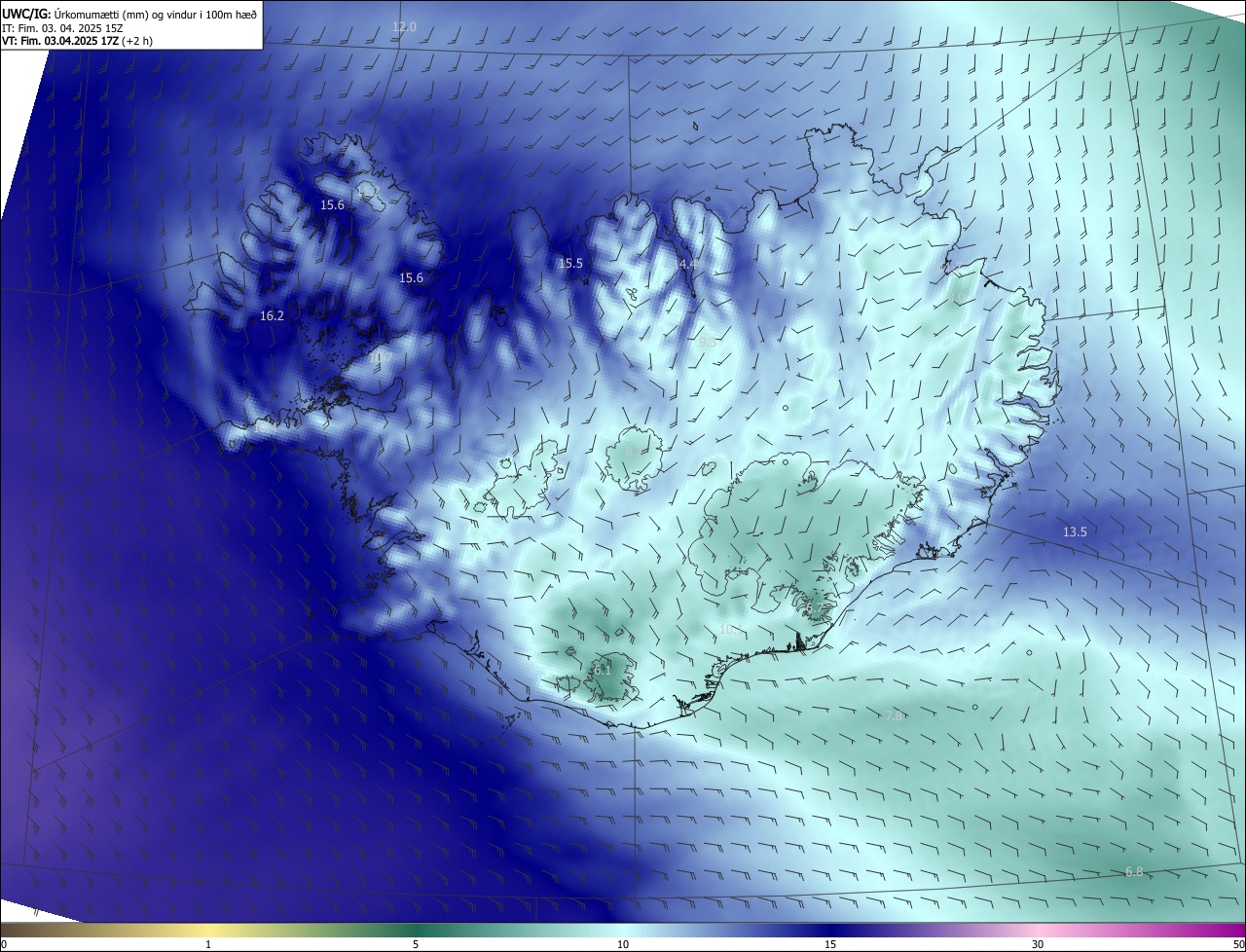Click the 0 label on the color scale
Screen dimensions: 1246x952
(x=4, y=944)
